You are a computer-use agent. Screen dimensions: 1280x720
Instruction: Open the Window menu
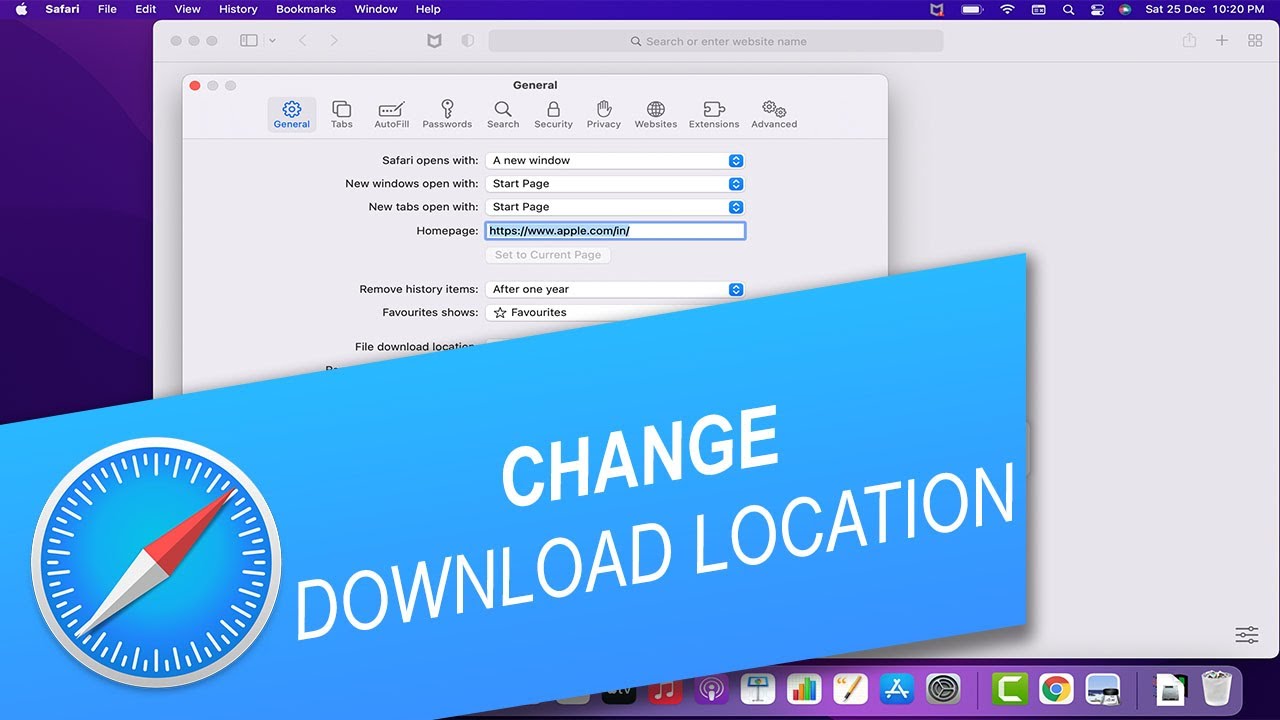[376, 9]
